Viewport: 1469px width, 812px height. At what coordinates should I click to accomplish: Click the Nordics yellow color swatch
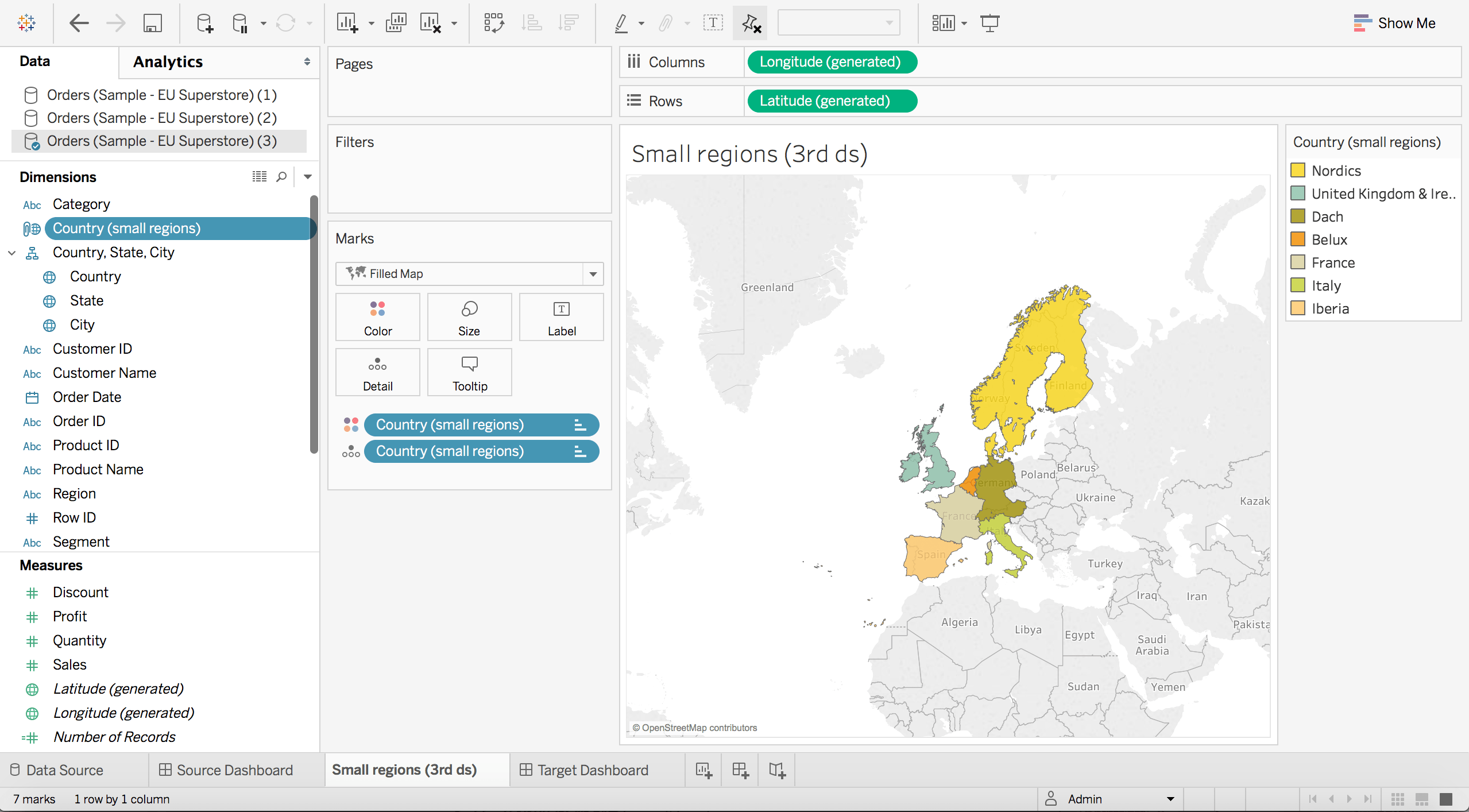pos(1298,171)
